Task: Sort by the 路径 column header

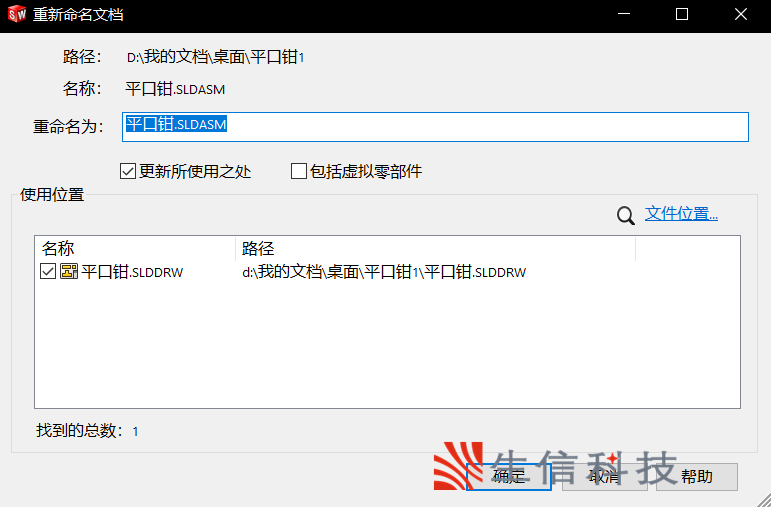Action: (x=435, y=248)
